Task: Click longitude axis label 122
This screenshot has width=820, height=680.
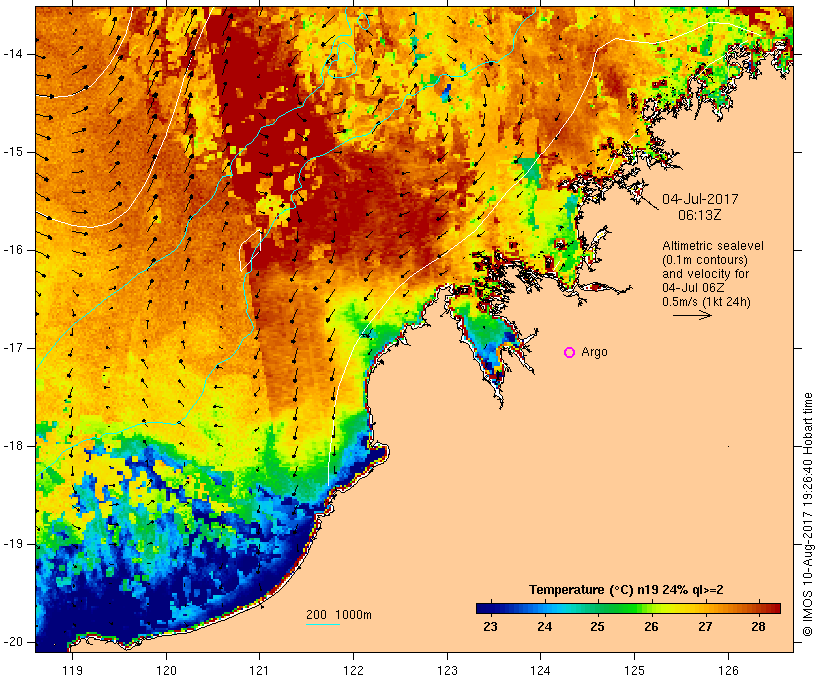Action: click(353, 670)
